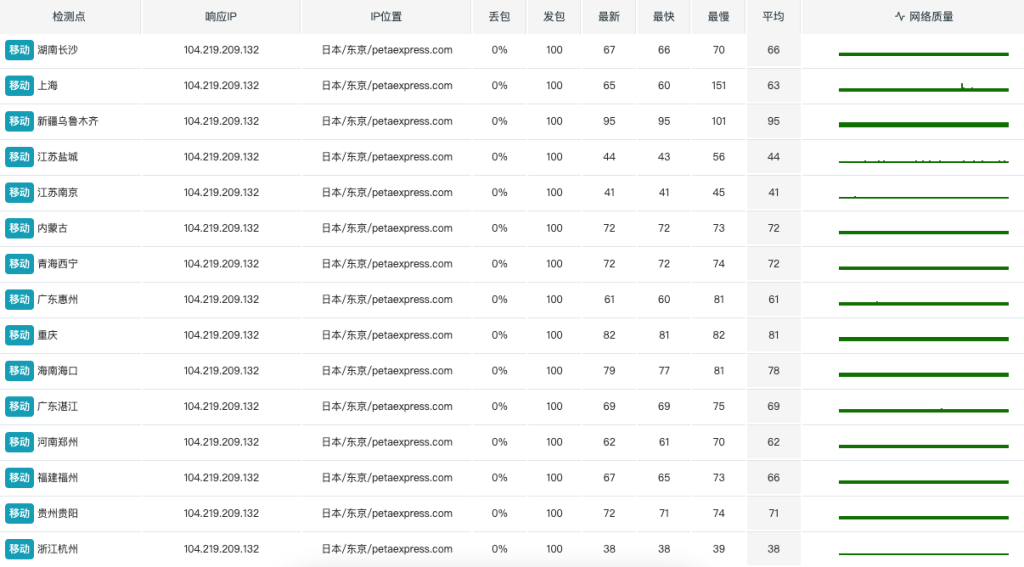
Task: Select the 内蒙古 checkpoint name
Action: [x=52, y=228]
